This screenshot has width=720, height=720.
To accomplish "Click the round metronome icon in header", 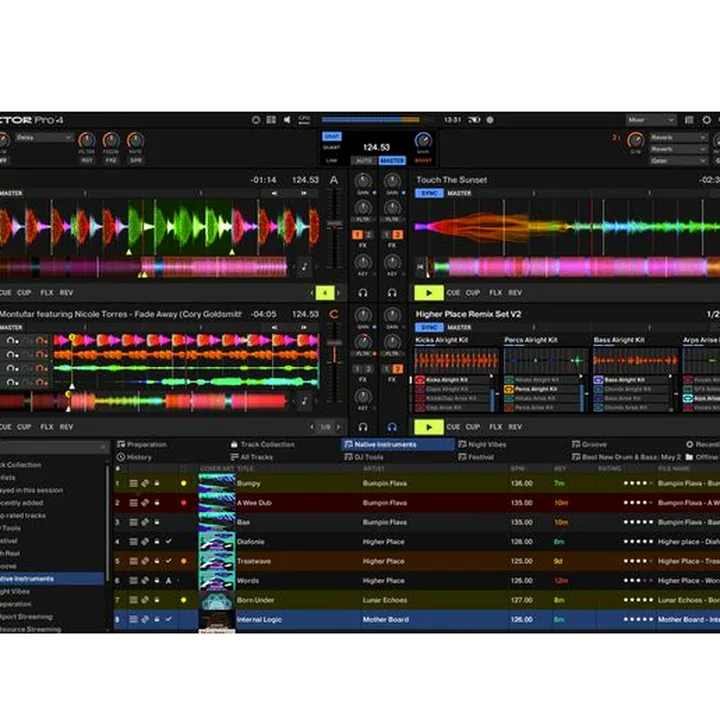I will (x=256, y=120).
